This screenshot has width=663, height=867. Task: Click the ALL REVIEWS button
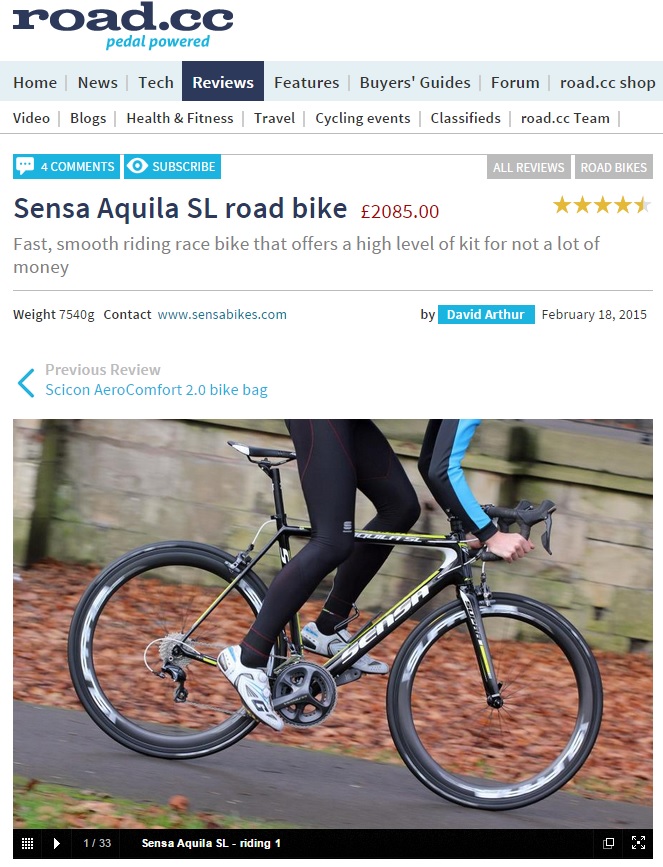[x=529, y=167]
